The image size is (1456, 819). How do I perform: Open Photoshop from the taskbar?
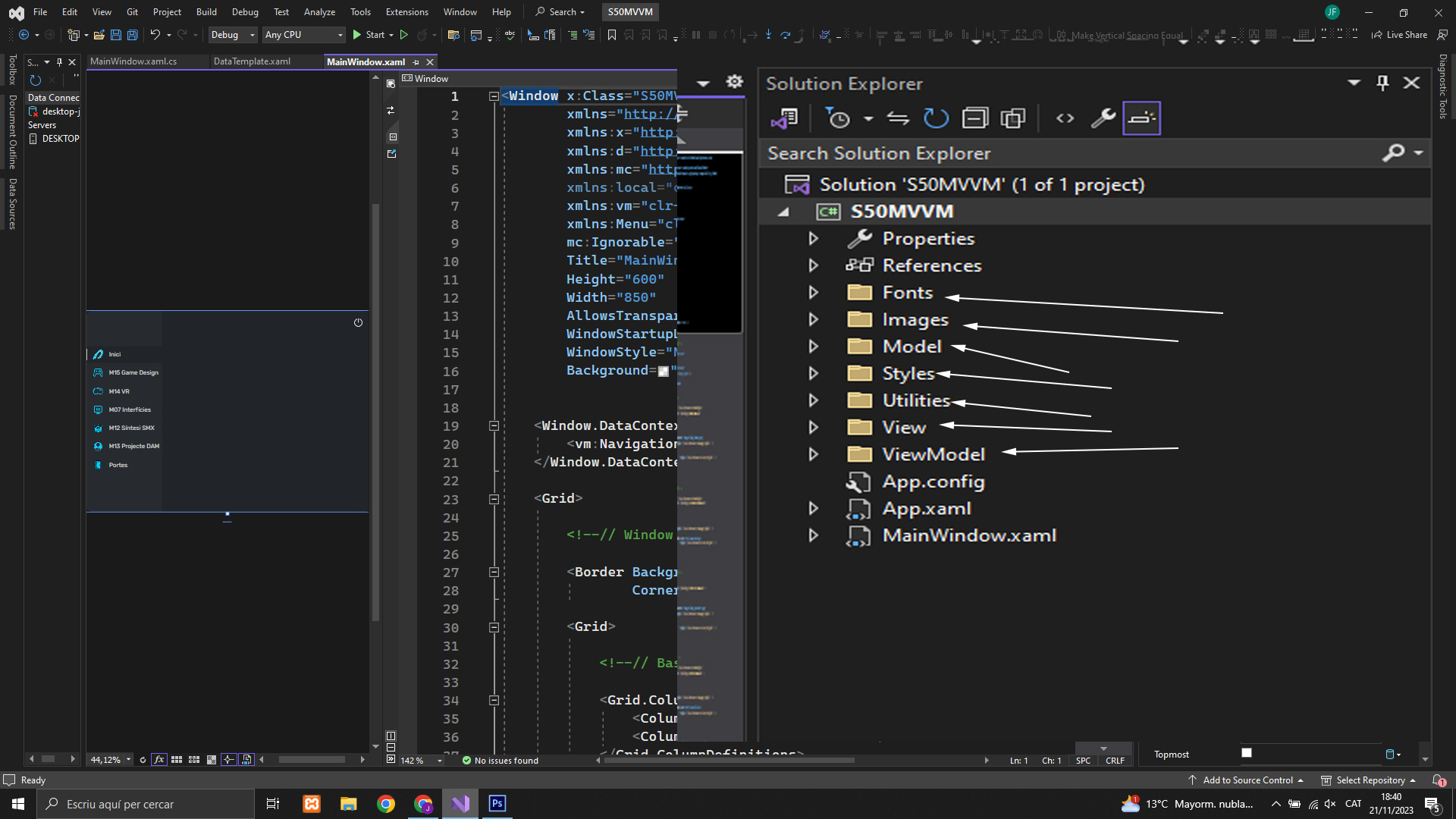point(497,804)
